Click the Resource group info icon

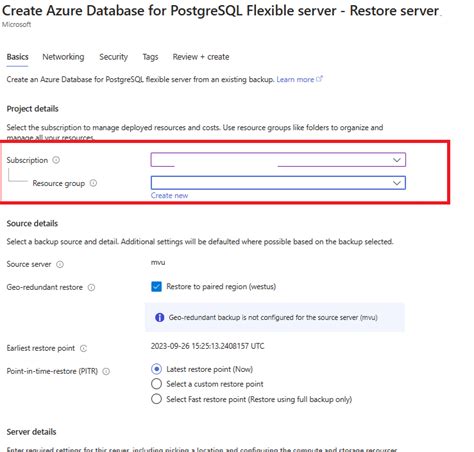pyautogui.click(x=93, y=183)
